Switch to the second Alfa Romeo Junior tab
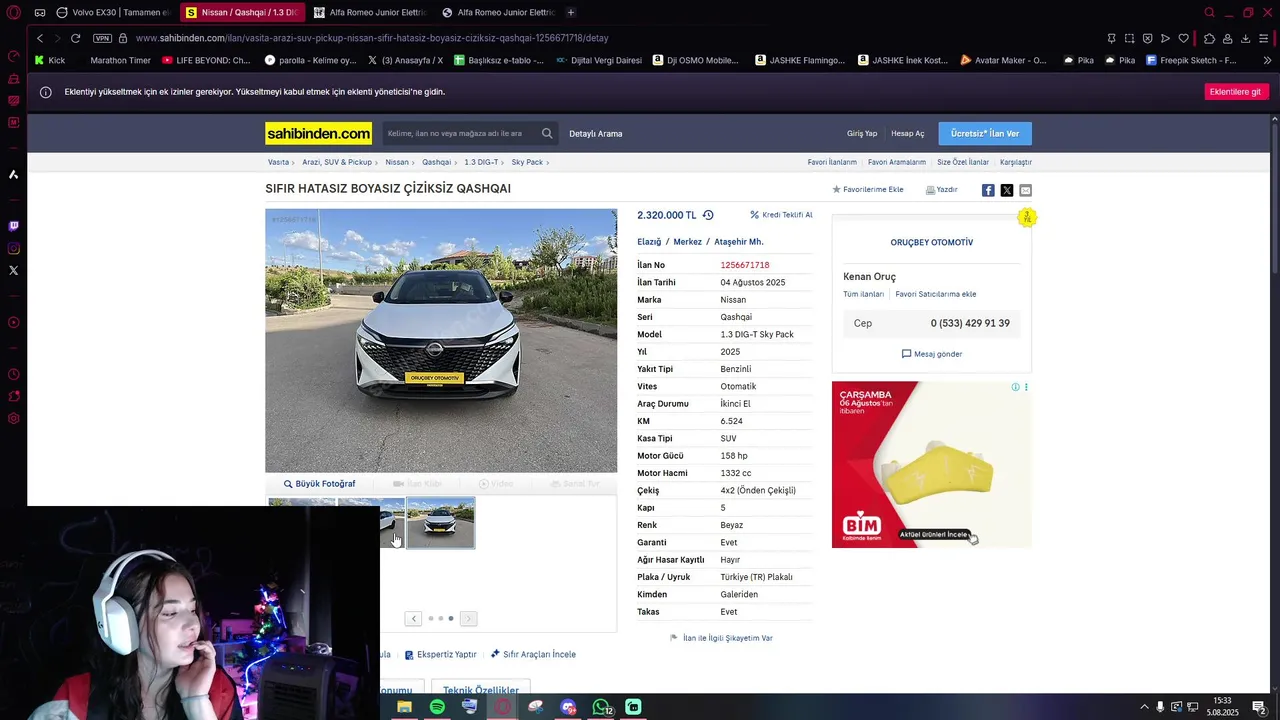Image resolution: width=1280 pixels, height=720 pixels. [498, 12]
